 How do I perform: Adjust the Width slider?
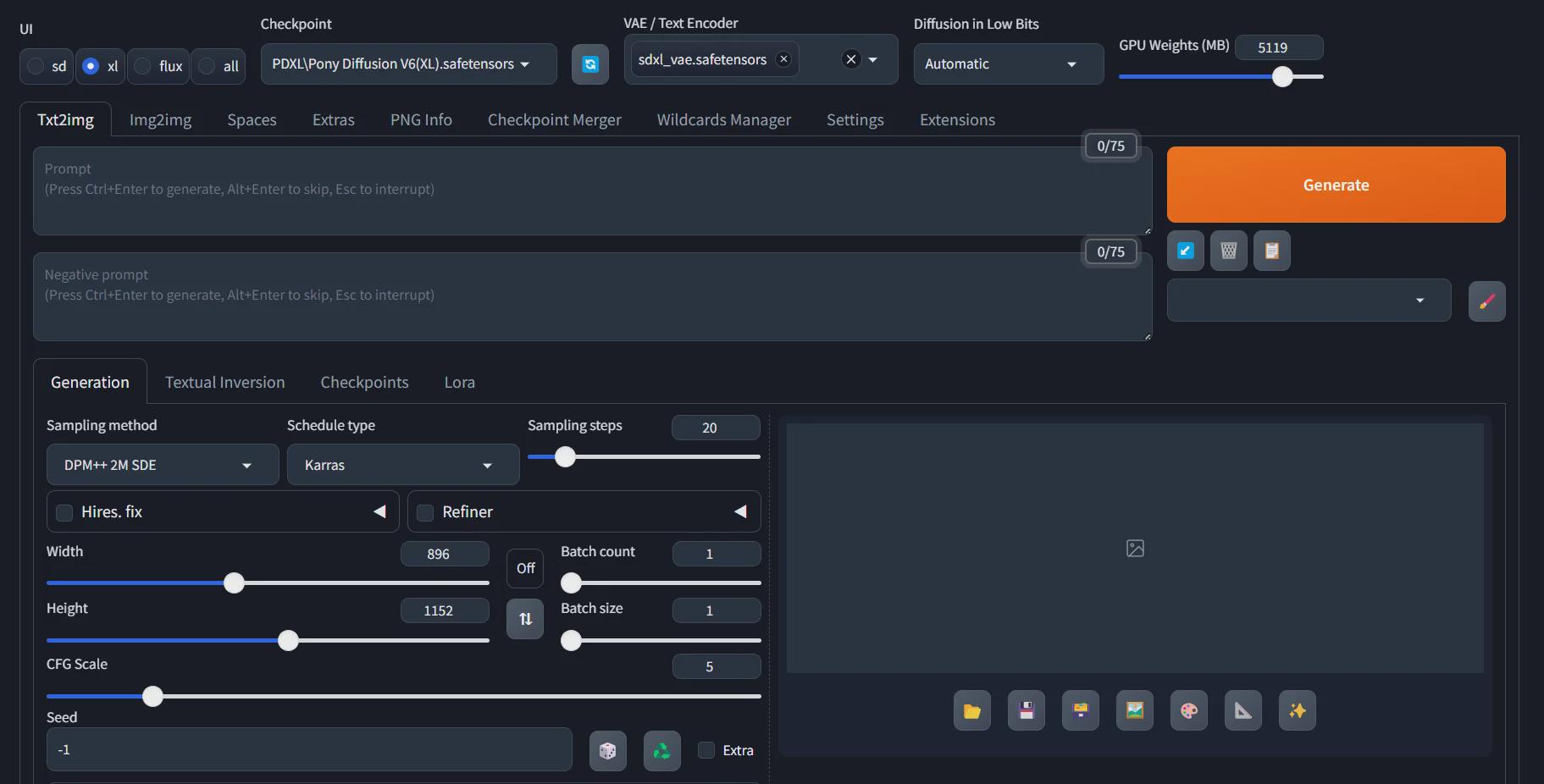[268, 582]
